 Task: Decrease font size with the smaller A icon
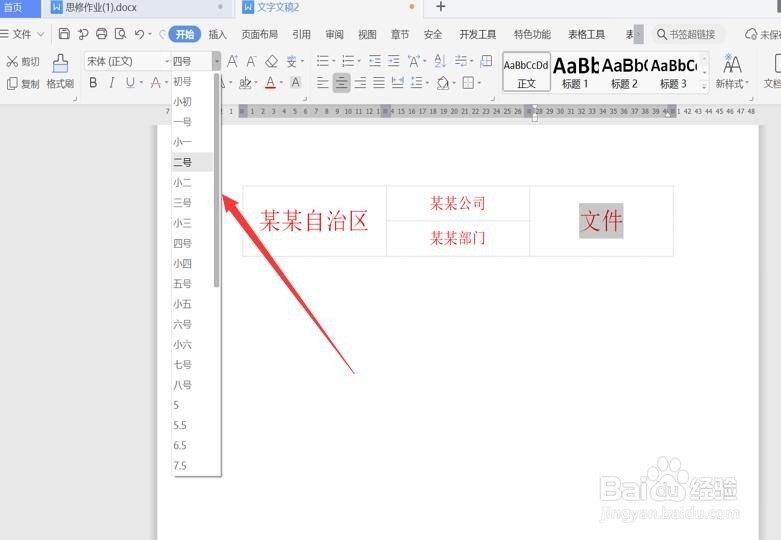252,62
